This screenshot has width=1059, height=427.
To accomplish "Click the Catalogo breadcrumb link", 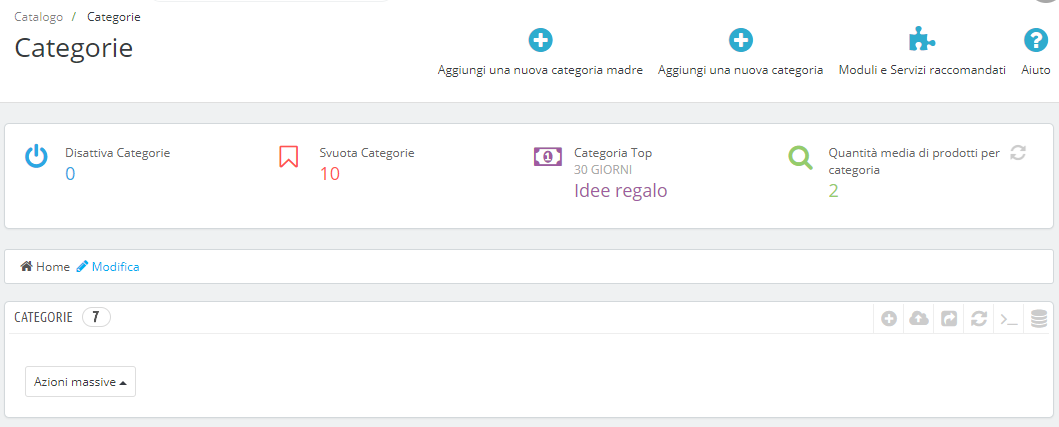I will pyautogui.click(x=38, y=17).
